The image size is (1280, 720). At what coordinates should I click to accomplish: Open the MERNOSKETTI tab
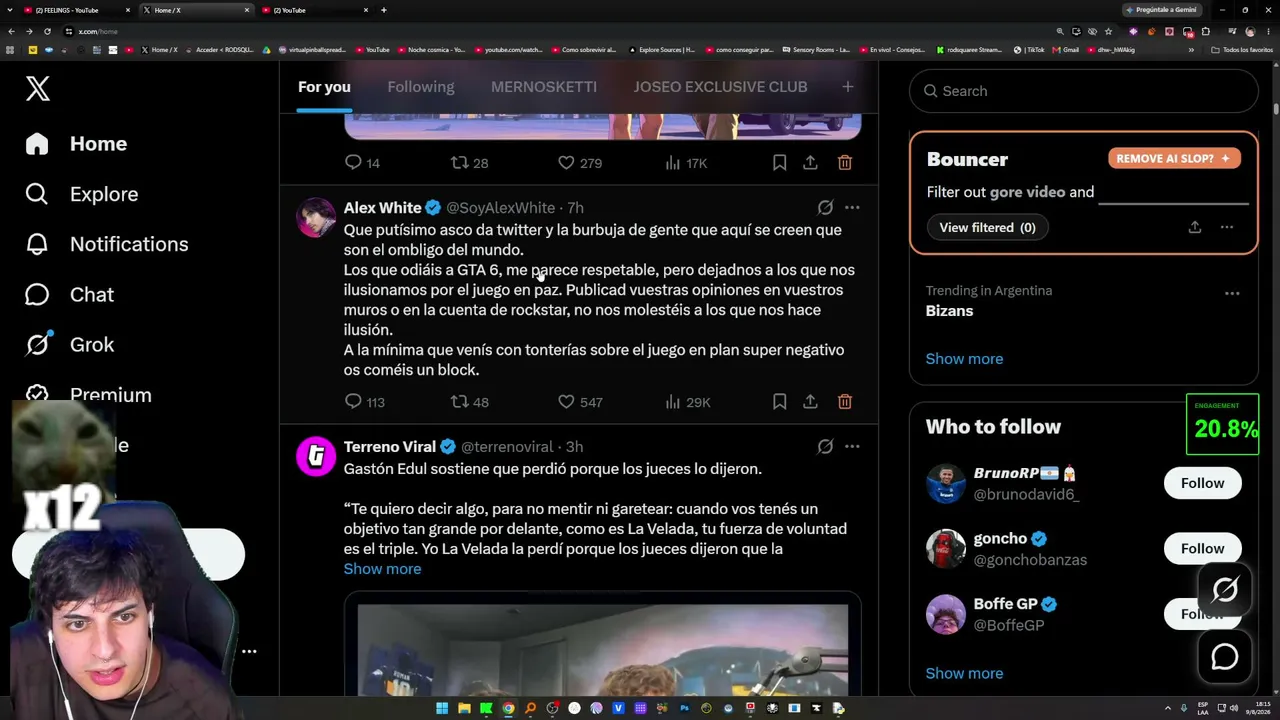[544, 87]
